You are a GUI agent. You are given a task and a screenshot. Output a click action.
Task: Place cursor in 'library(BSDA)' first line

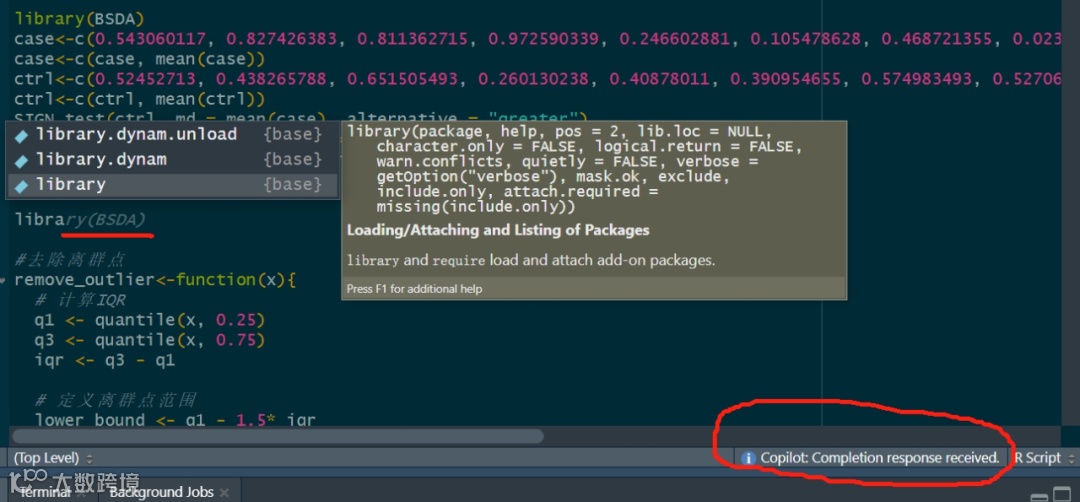[80, 19]
